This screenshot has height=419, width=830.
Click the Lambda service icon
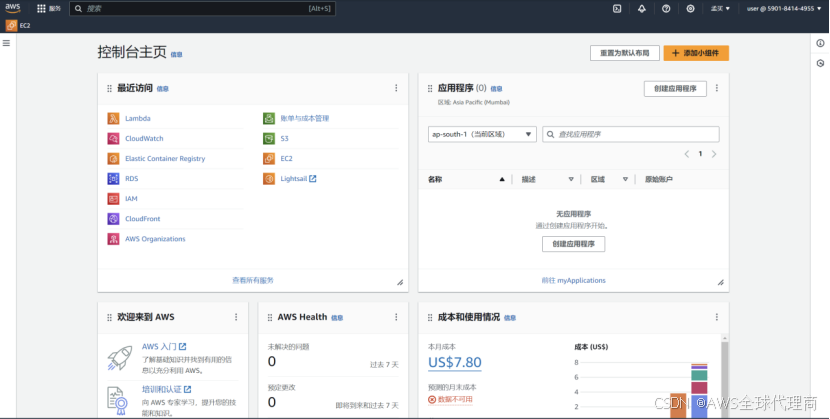click(113, 119)
